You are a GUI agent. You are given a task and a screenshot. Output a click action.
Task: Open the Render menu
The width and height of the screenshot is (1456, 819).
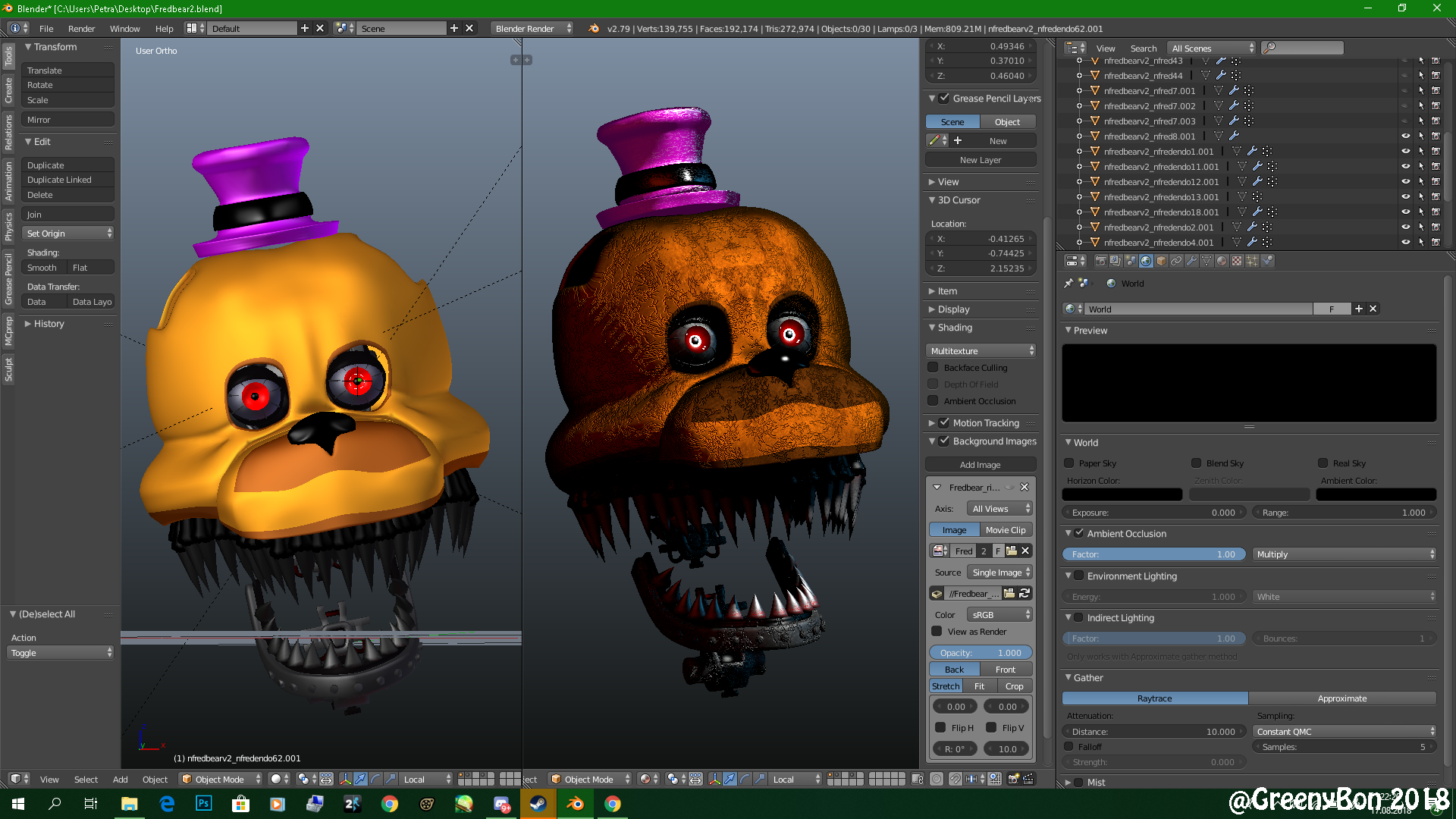click(81, 28)
